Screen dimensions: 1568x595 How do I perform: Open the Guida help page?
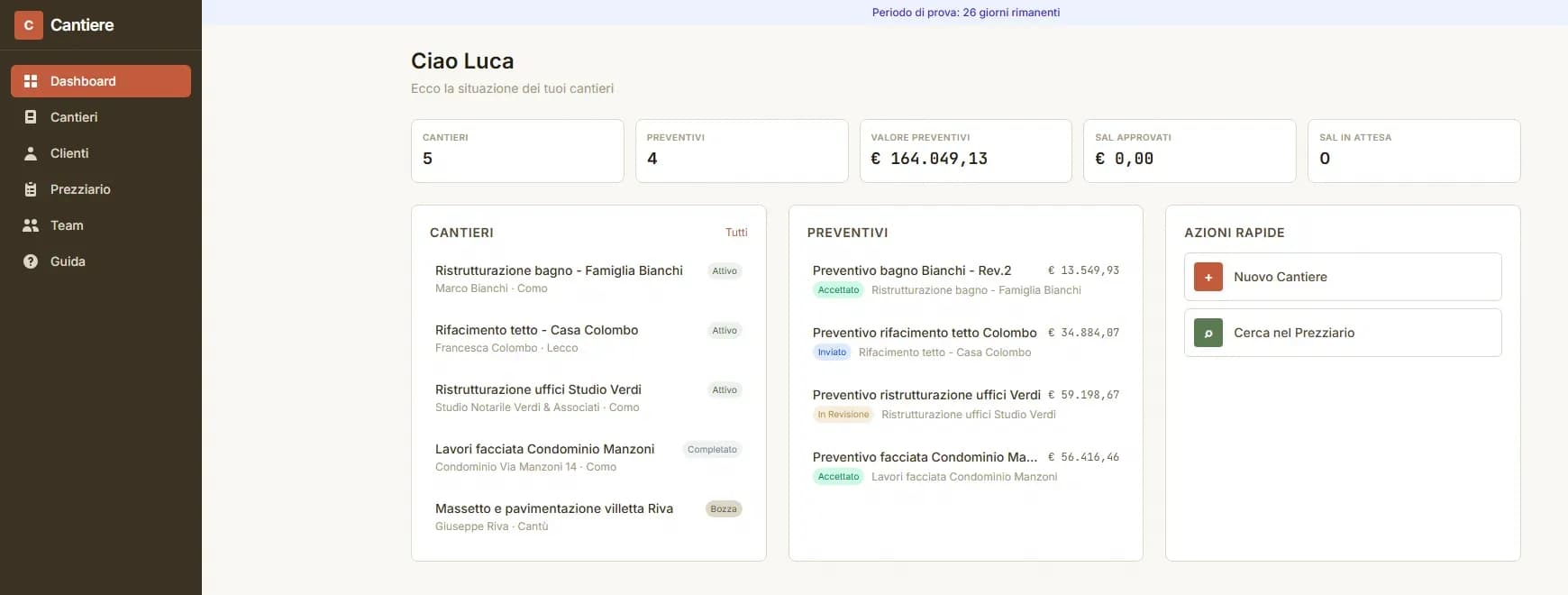(101, 261)
